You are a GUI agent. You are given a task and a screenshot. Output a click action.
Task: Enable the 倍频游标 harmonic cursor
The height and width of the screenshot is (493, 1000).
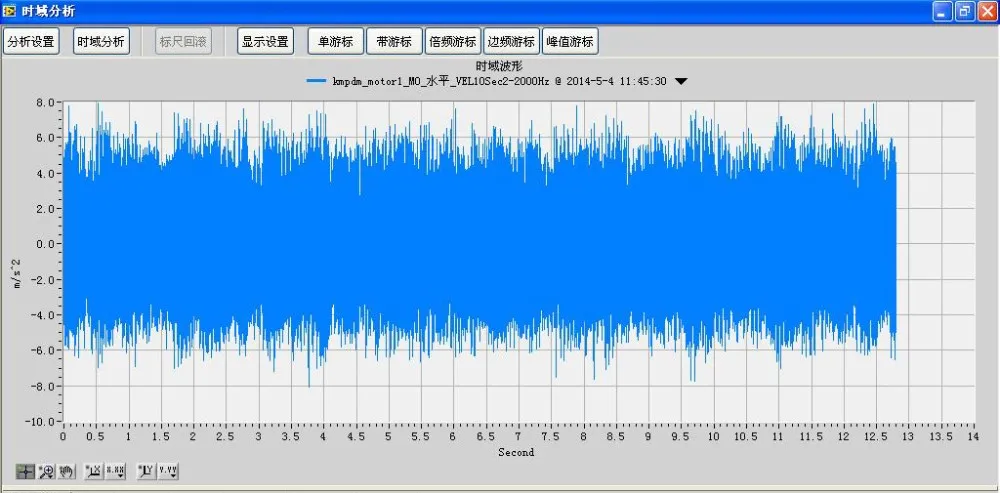tap(452, 42)
